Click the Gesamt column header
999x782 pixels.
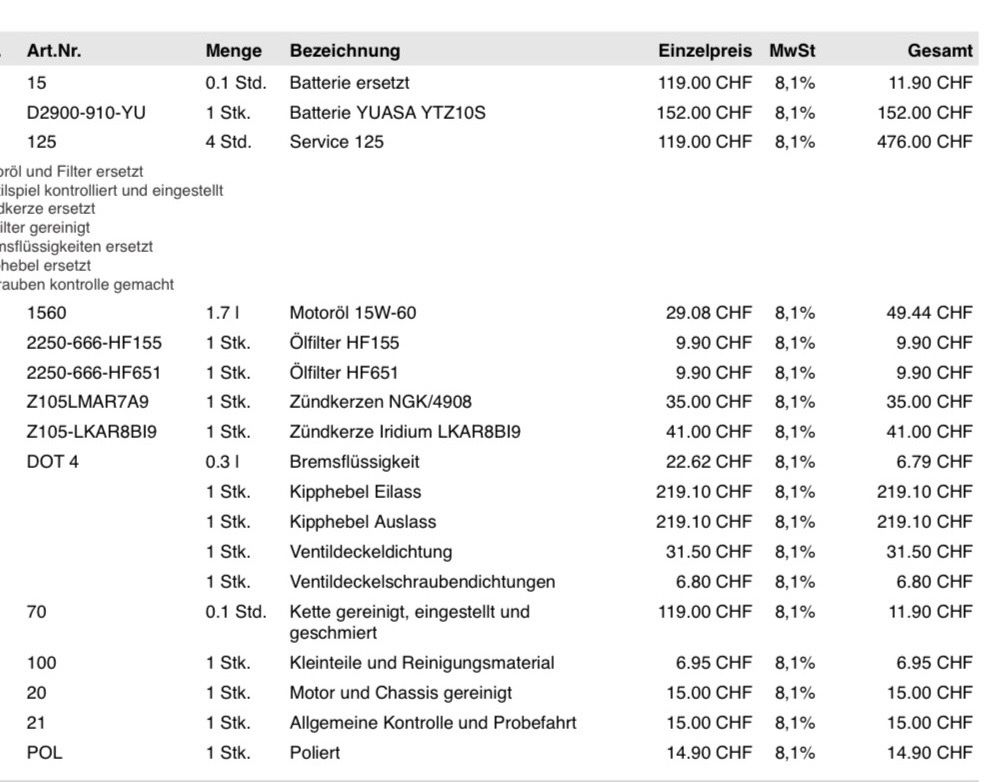(940, 51)
